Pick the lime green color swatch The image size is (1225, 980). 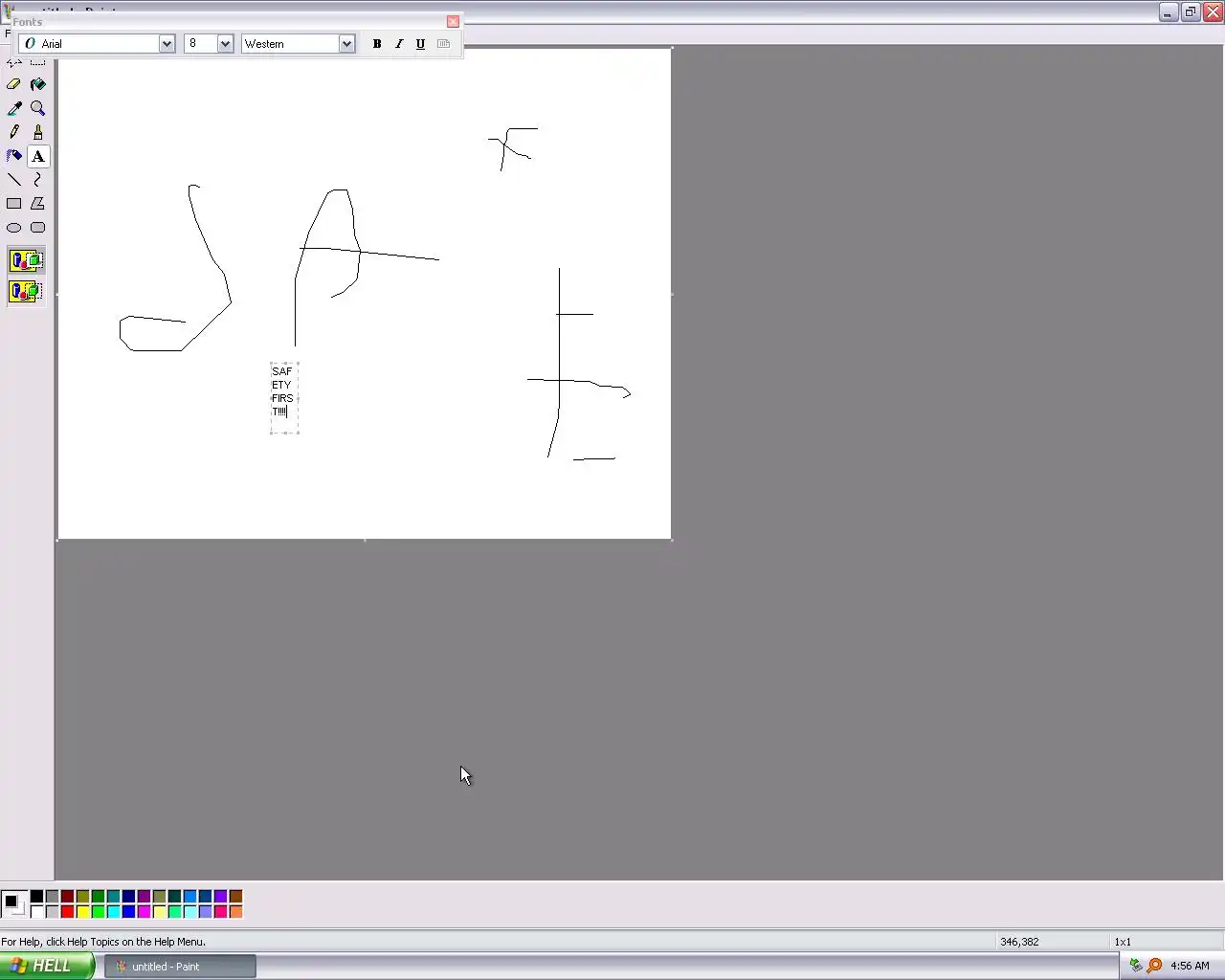point(98,912)
